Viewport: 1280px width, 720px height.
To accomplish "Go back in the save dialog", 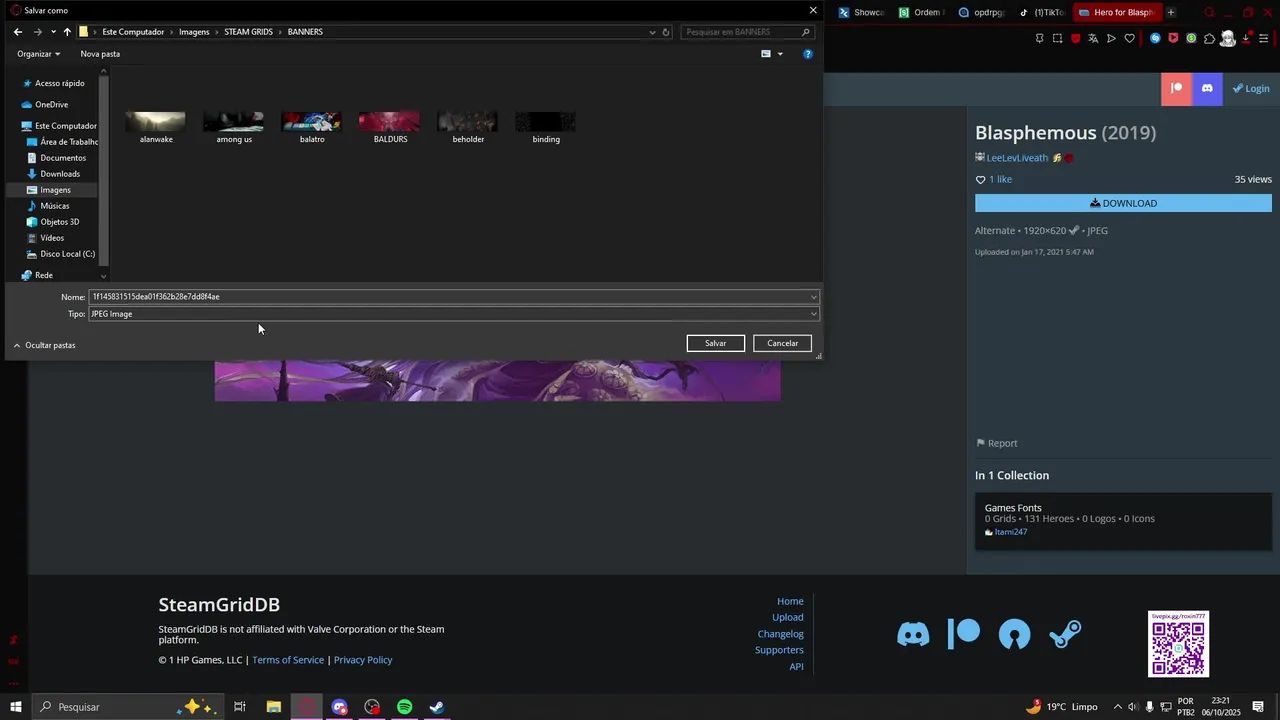I will (x=17, y=32).
